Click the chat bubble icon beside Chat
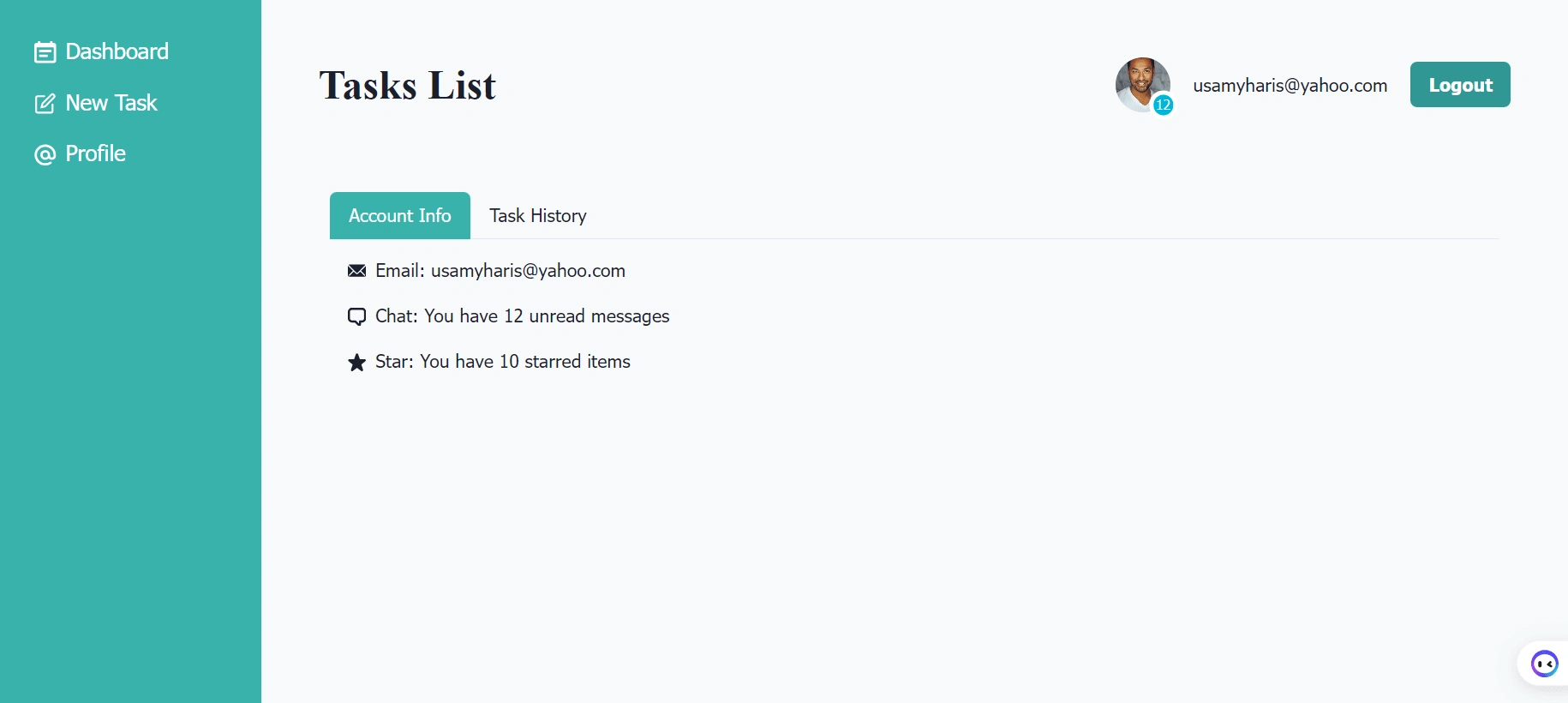1568x703 pixels. click(x=356, y=316)
